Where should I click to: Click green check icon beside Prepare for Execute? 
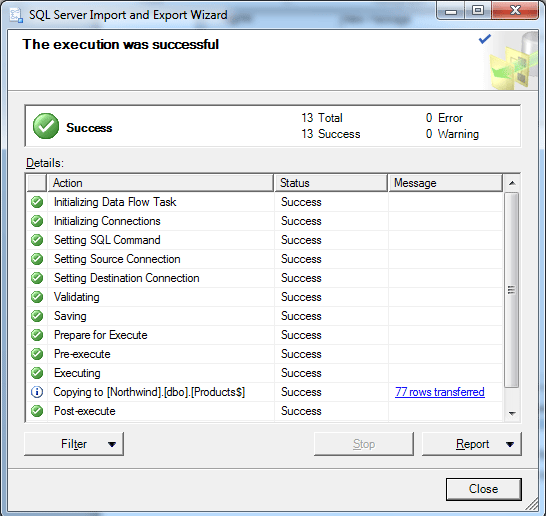[x=37, y=335]
